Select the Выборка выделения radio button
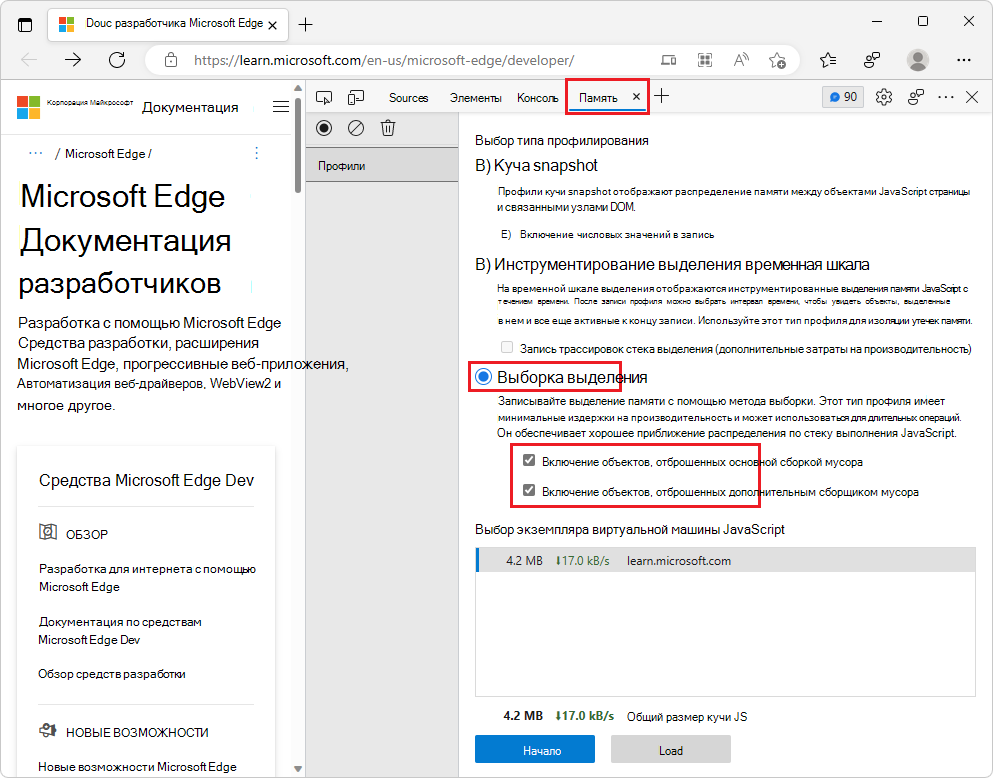Viewport: 993px width, 778px height. (483, 377)
